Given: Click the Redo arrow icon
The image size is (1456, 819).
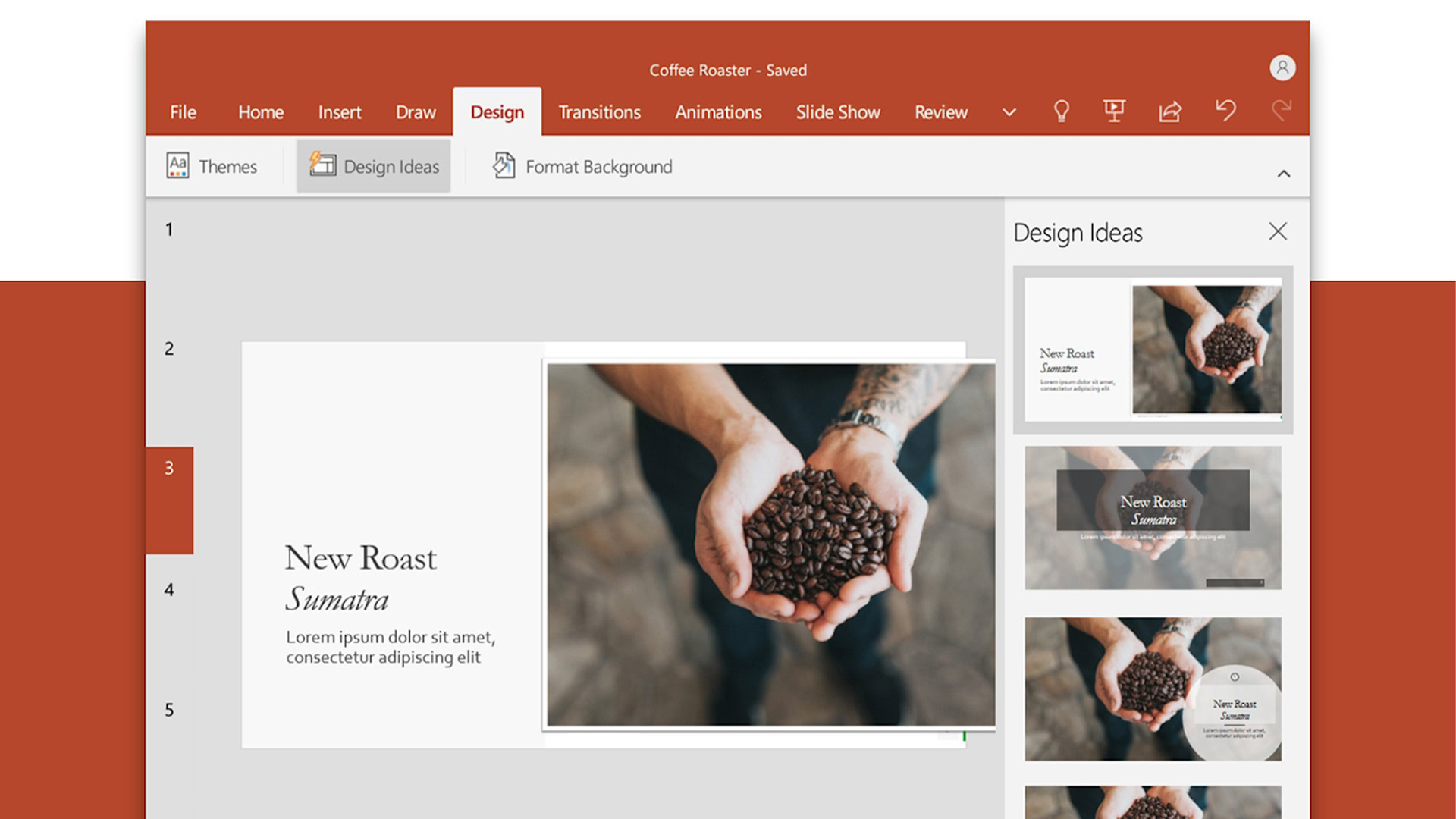Looking at the screenshot, I should pos(1281,111).
